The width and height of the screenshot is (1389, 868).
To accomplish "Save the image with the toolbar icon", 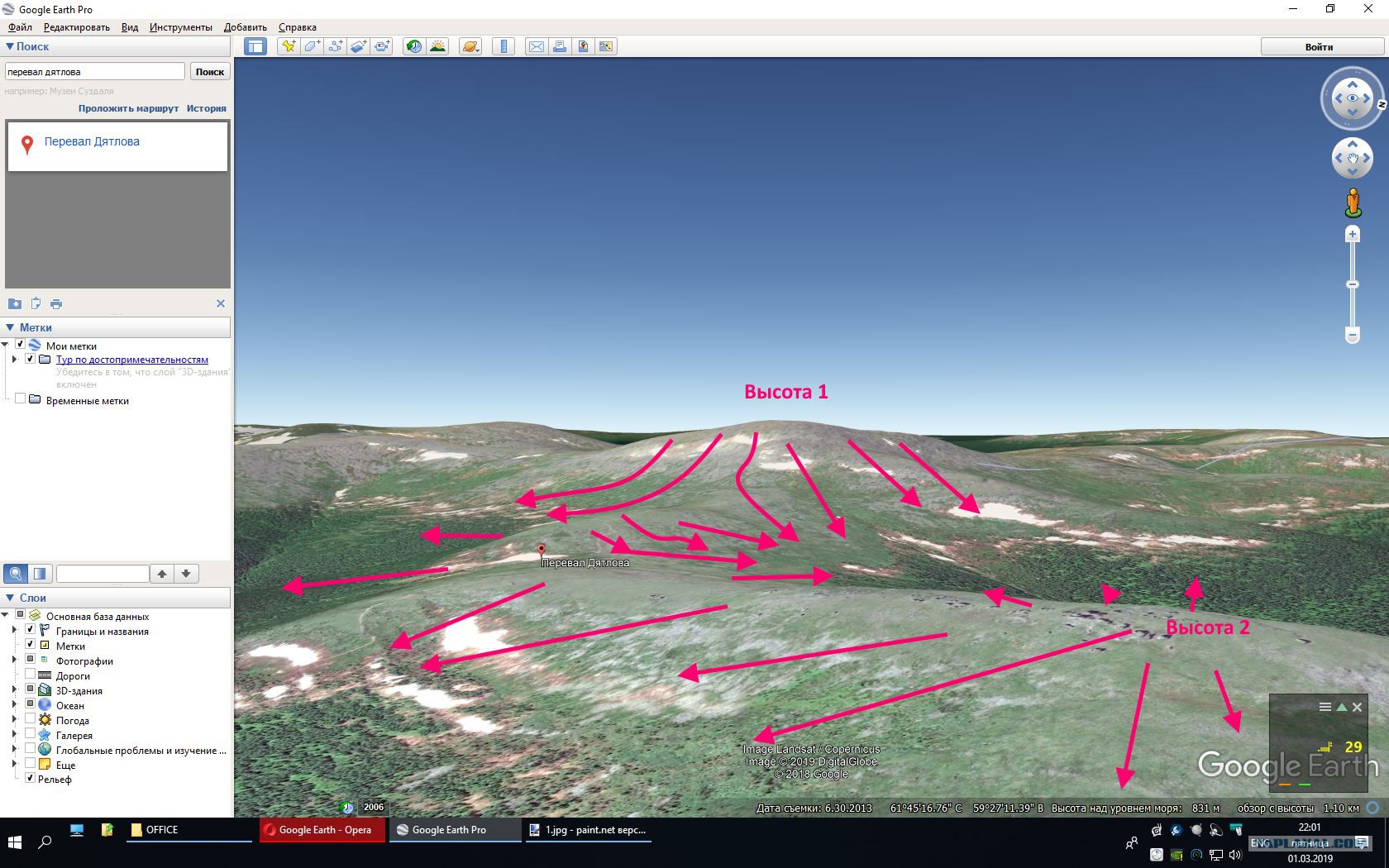I will tap(583, 46).
